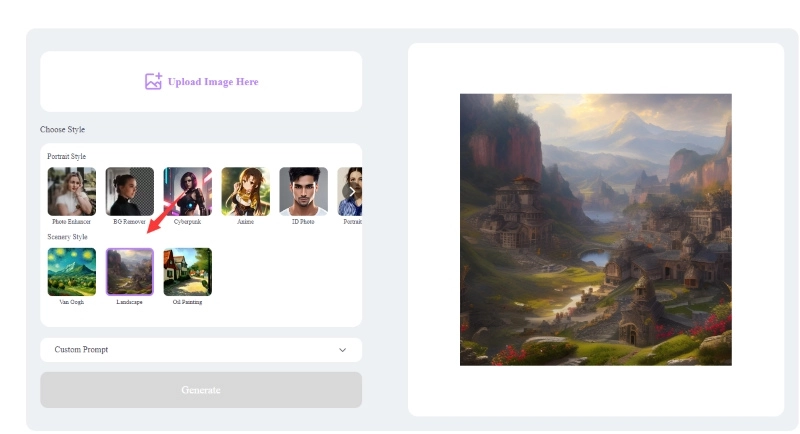Select the Anime style thumbnail
This screenshot has width=800, height=434.
[245, 191]
